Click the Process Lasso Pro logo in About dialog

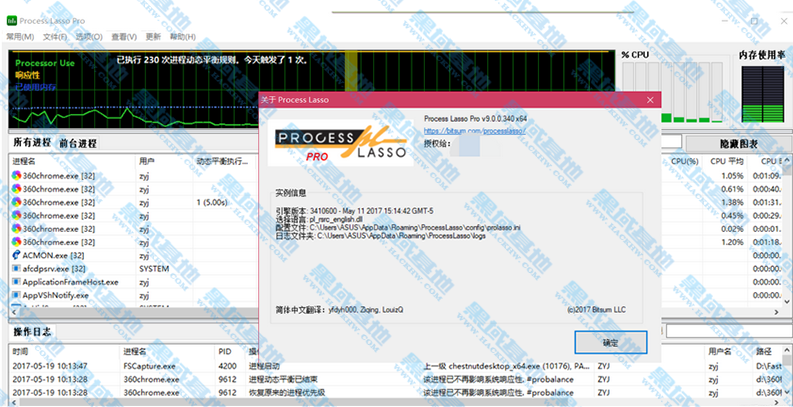(340, 144)
